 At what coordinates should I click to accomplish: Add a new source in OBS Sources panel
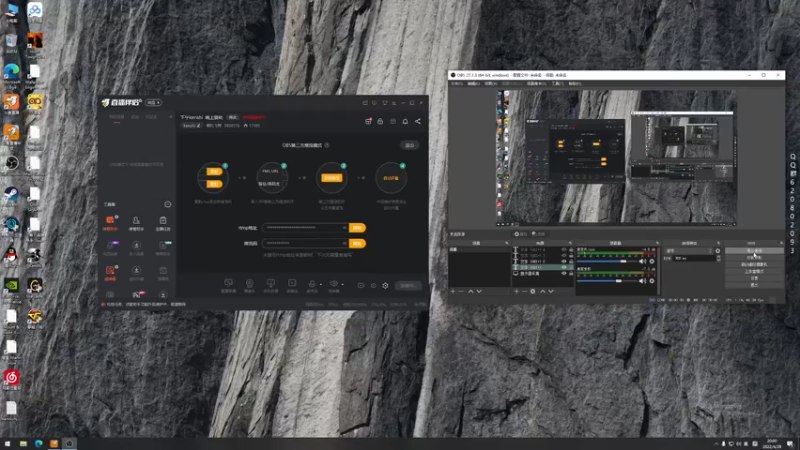[x=516, y=291]
